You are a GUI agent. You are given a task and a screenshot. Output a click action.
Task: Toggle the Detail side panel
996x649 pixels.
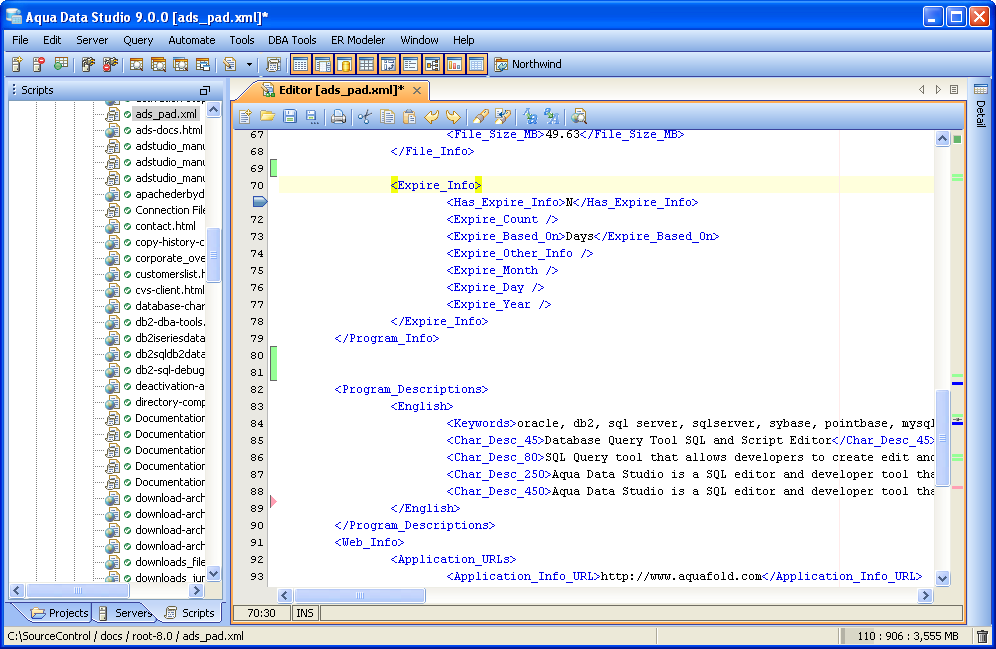click(x=980, y=110)
